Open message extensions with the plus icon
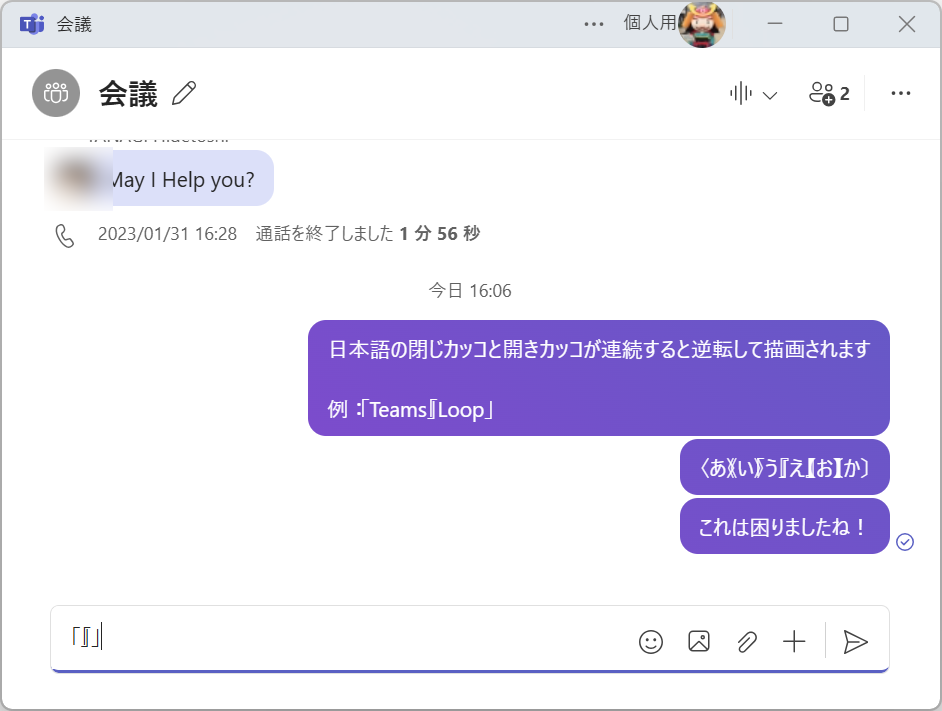Screen dimensions: 942x711 click(x=795, y=641)
